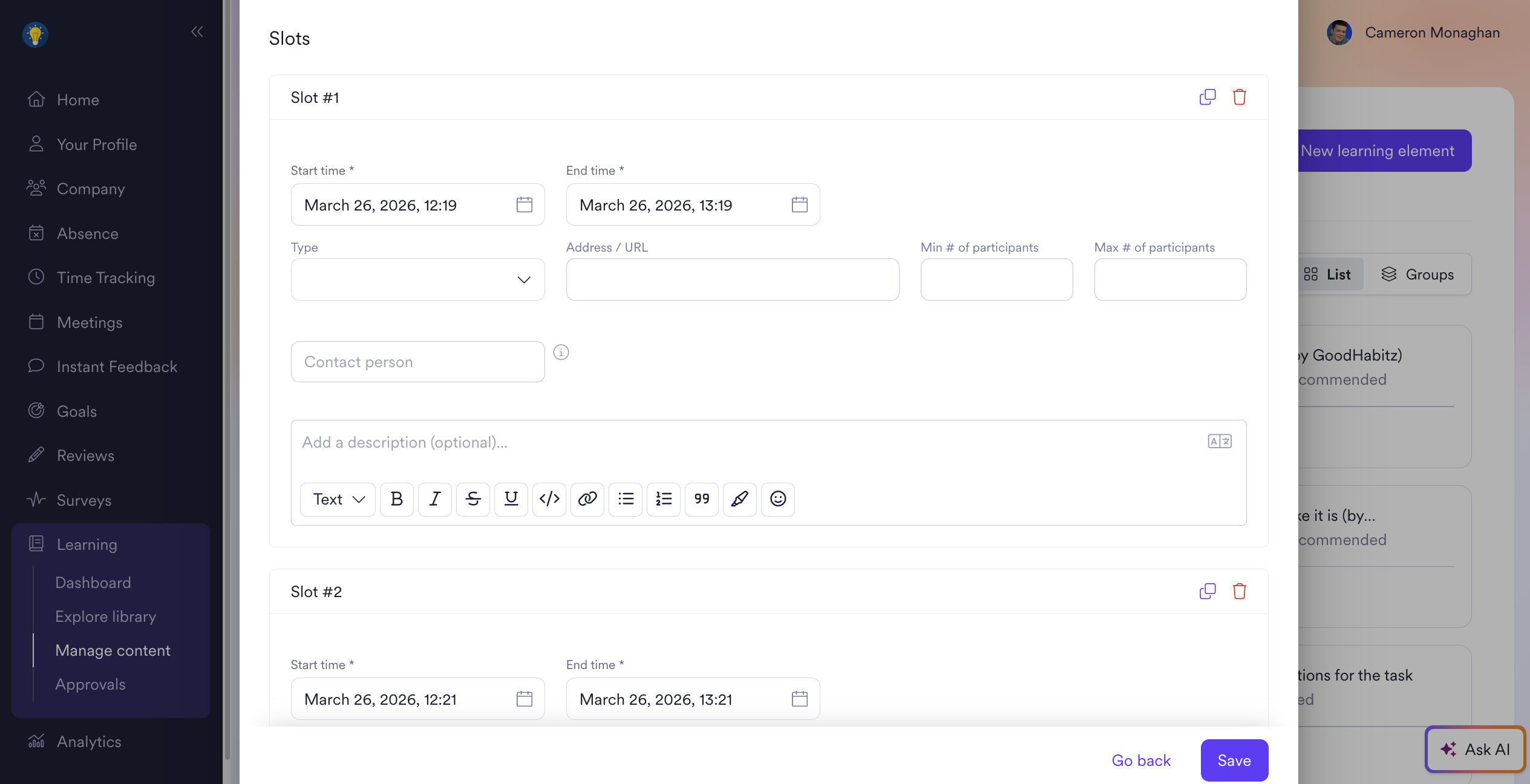Duplicate Slot #1 using copy icon

1207,97
